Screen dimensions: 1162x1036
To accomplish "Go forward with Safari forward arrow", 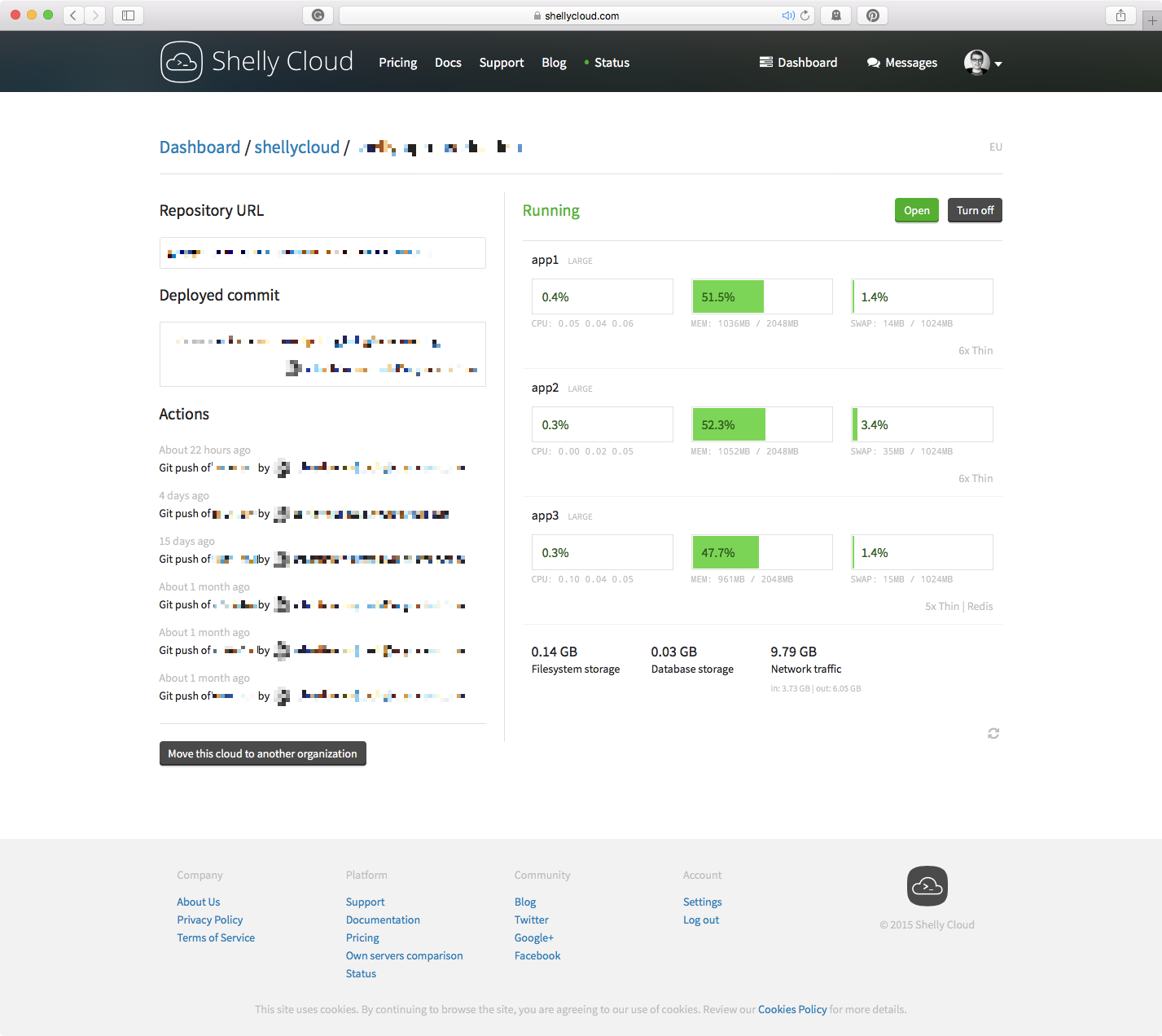I will [x=95, y=15].
